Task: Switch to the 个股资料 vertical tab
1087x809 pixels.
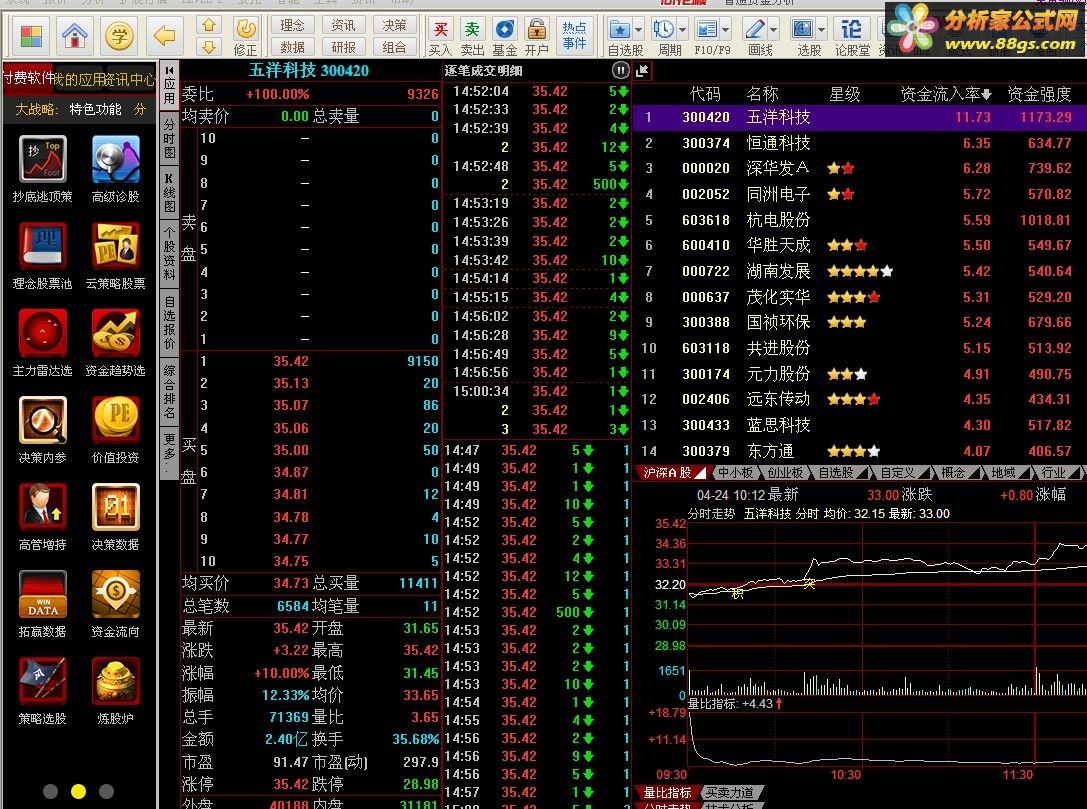Action: [x=169, y=252]
